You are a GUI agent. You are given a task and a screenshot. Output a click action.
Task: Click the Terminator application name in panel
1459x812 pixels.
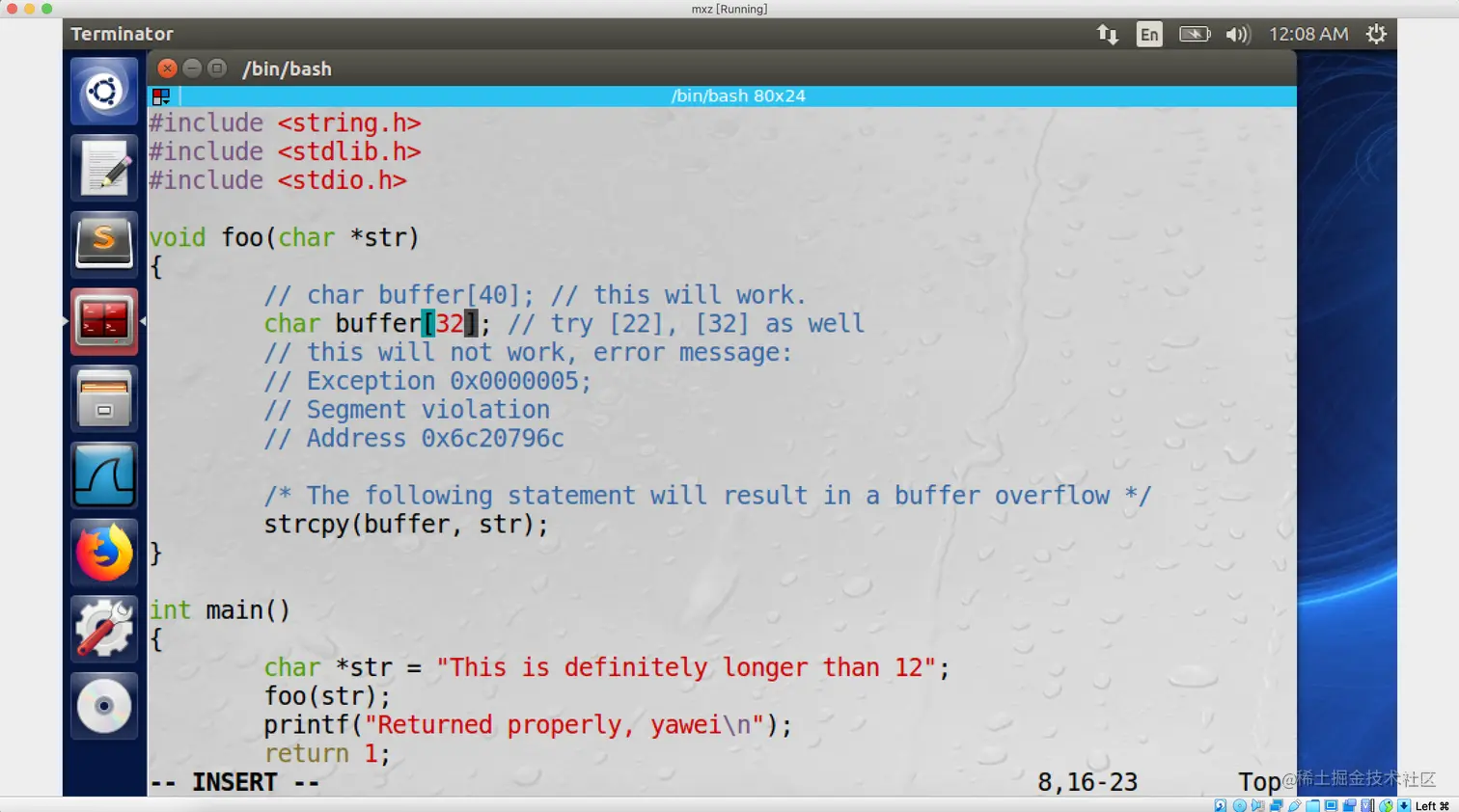123,34
